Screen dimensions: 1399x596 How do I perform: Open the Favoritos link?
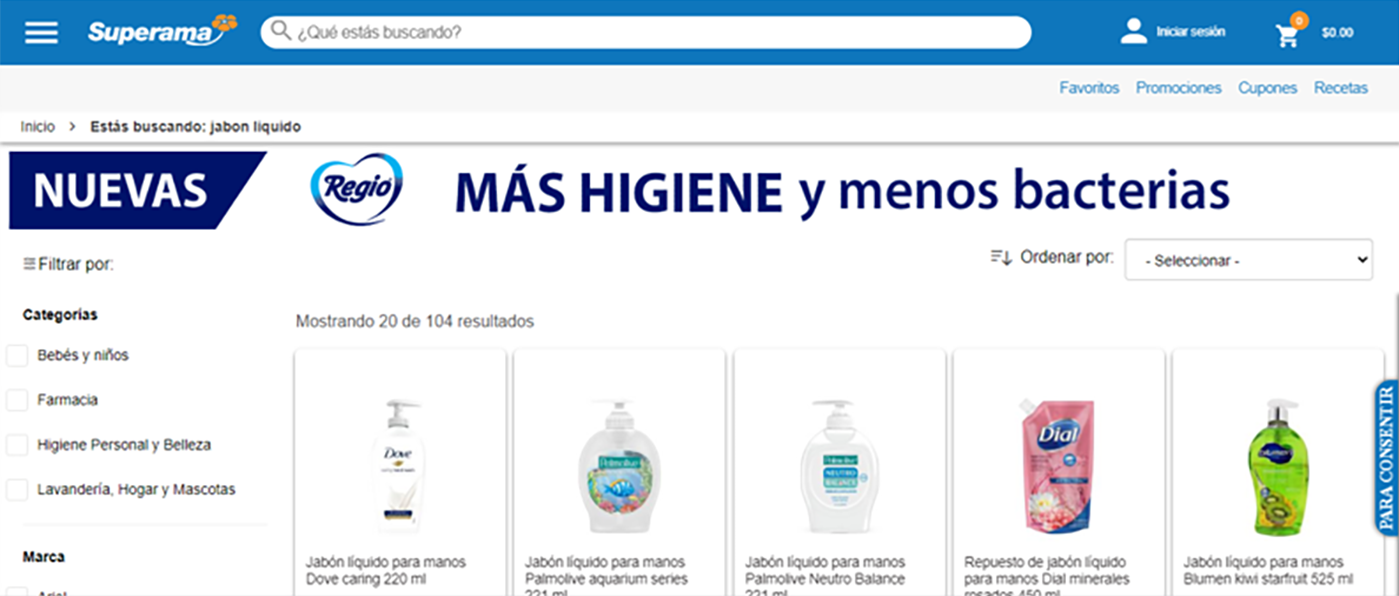click(x=1089, y=88)
